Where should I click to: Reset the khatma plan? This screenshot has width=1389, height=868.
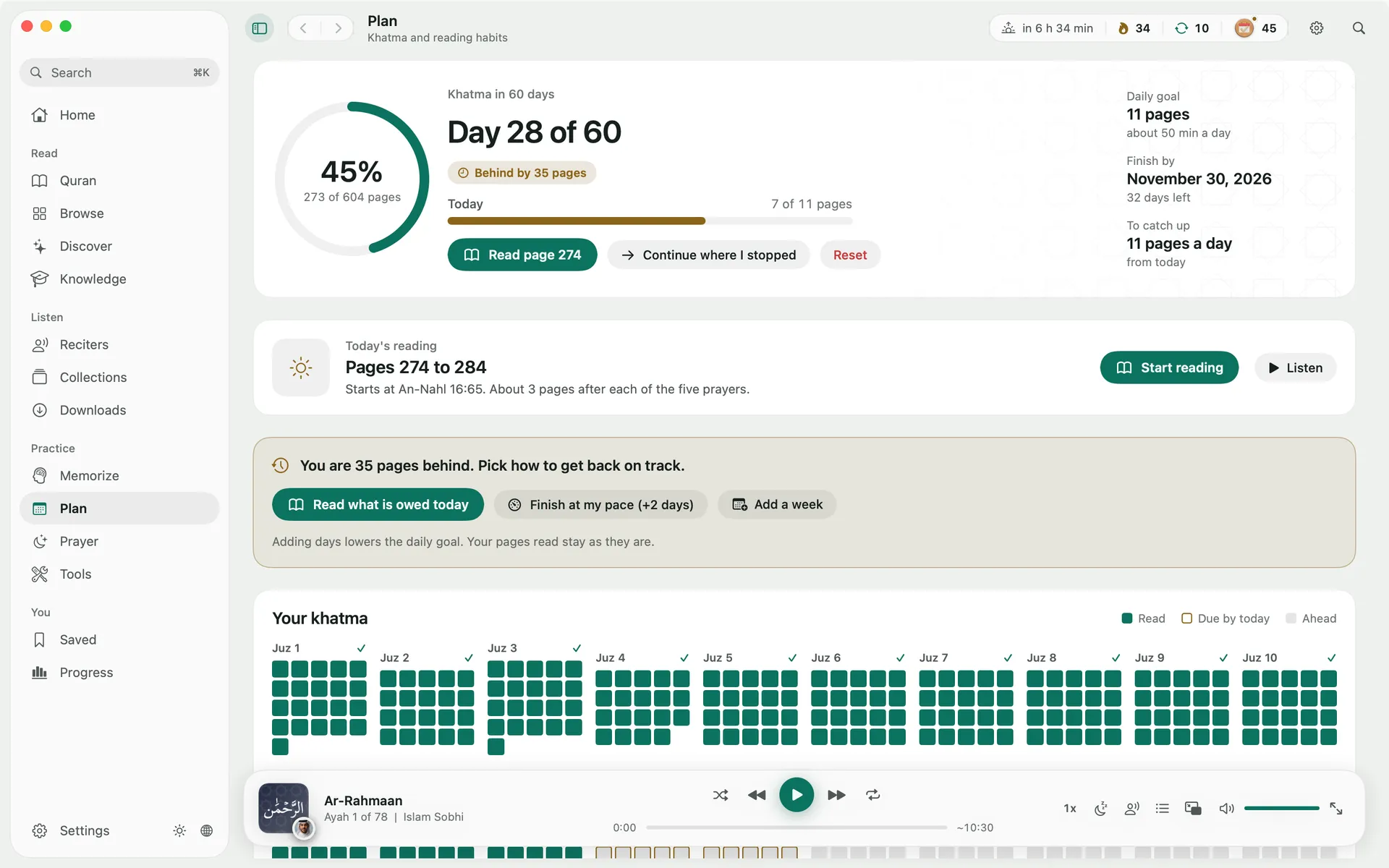pos(850,255)
